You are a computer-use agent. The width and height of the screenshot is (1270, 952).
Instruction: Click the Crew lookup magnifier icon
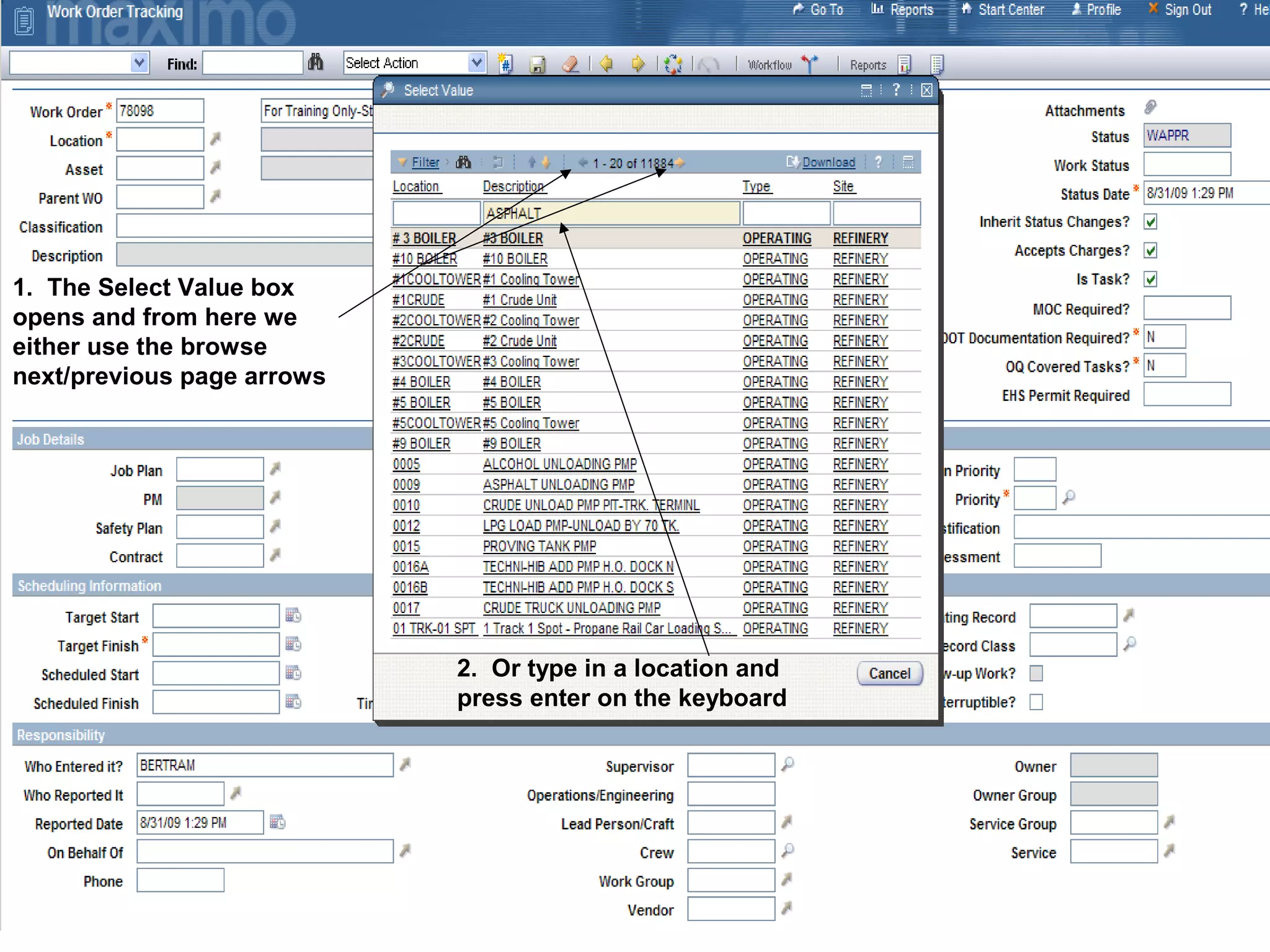click(x=788, y=850)
